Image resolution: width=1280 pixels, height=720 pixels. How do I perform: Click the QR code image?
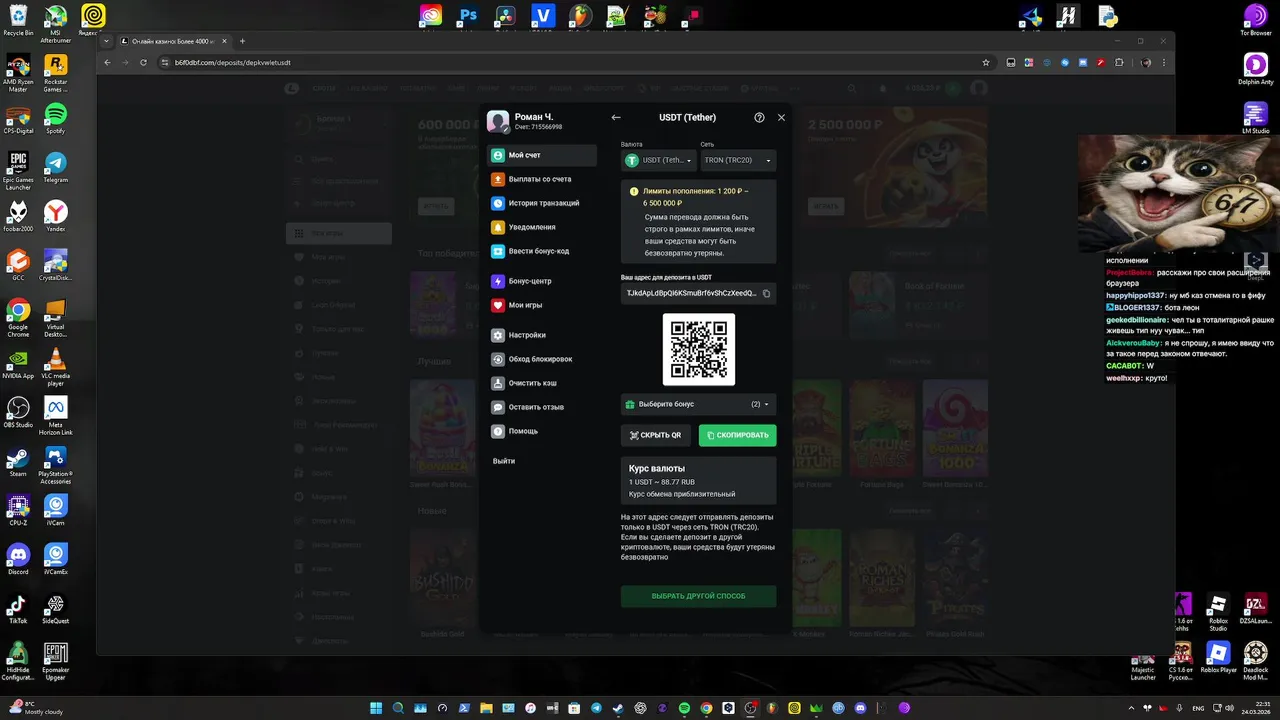point(698,349)
